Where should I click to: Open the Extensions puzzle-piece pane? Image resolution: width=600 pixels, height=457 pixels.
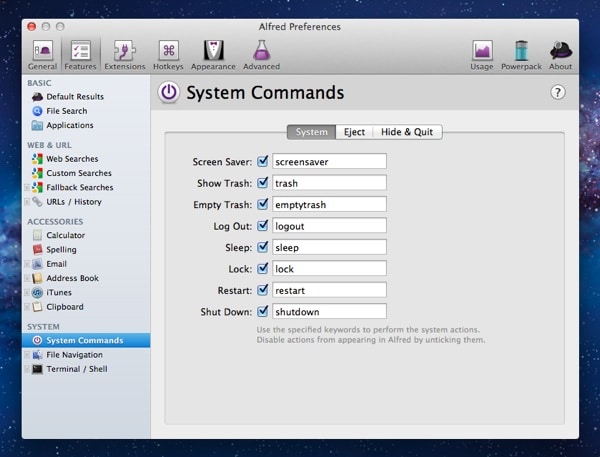tap(125, 55)
